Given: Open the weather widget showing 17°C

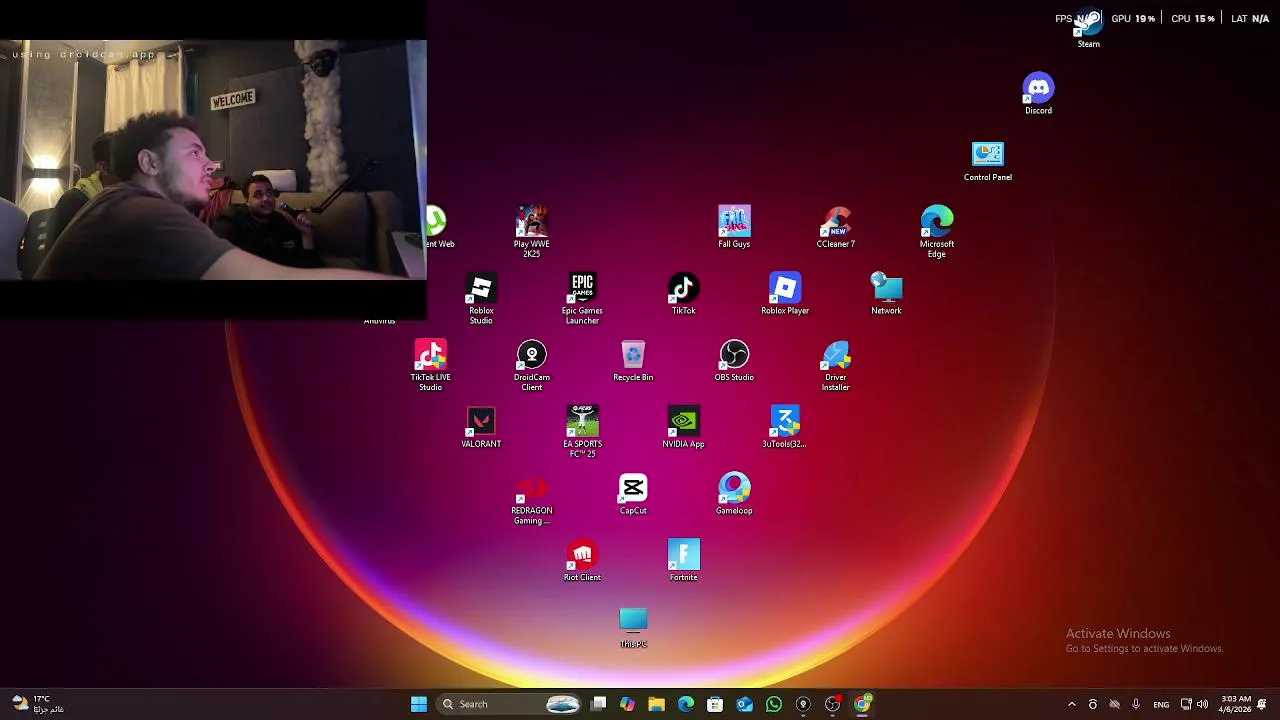Looking at the screenshot, I should tap(38, 704).
